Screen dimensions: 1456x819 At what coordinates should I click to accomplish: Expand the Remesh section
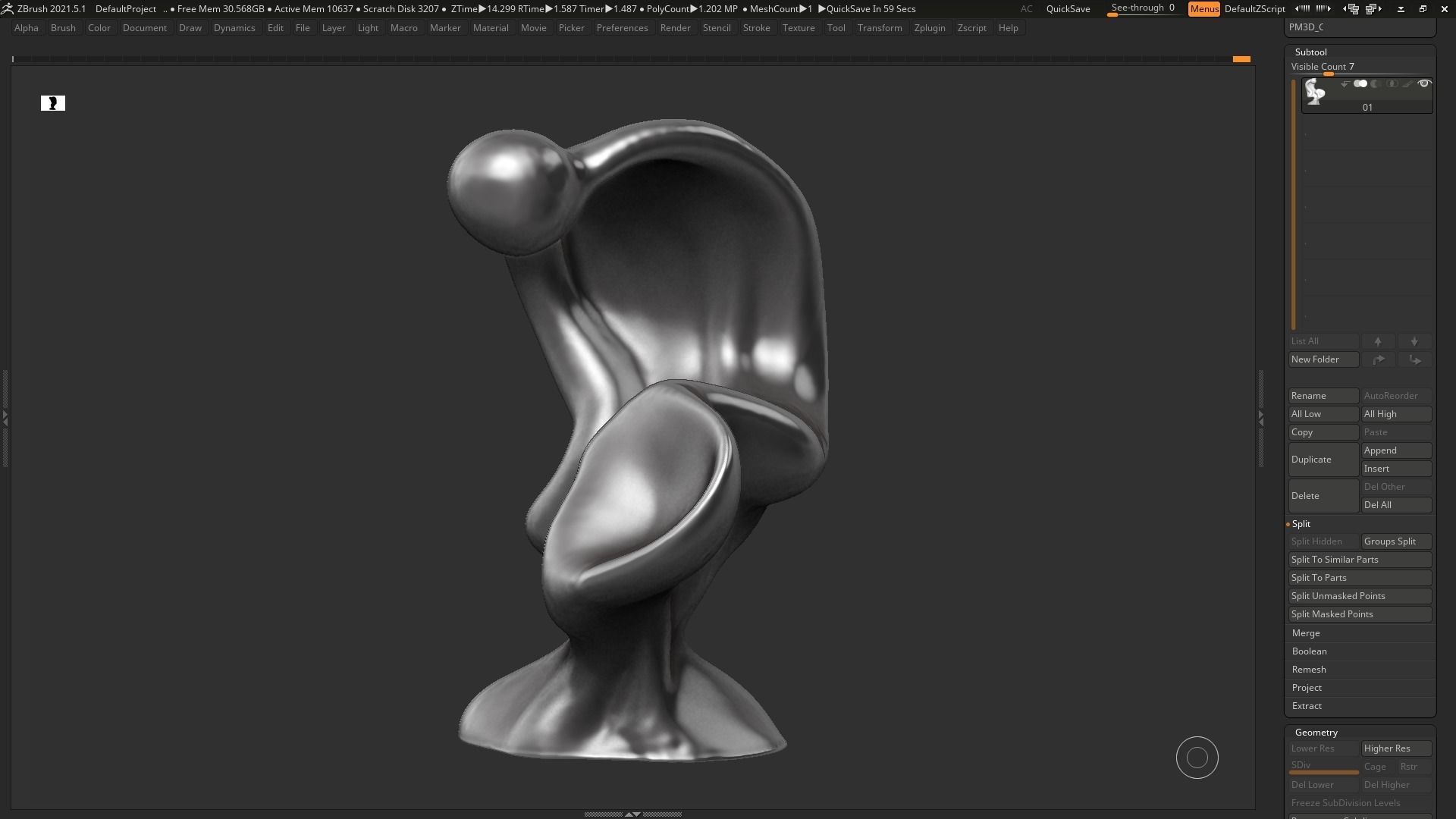coord(1309,670)
